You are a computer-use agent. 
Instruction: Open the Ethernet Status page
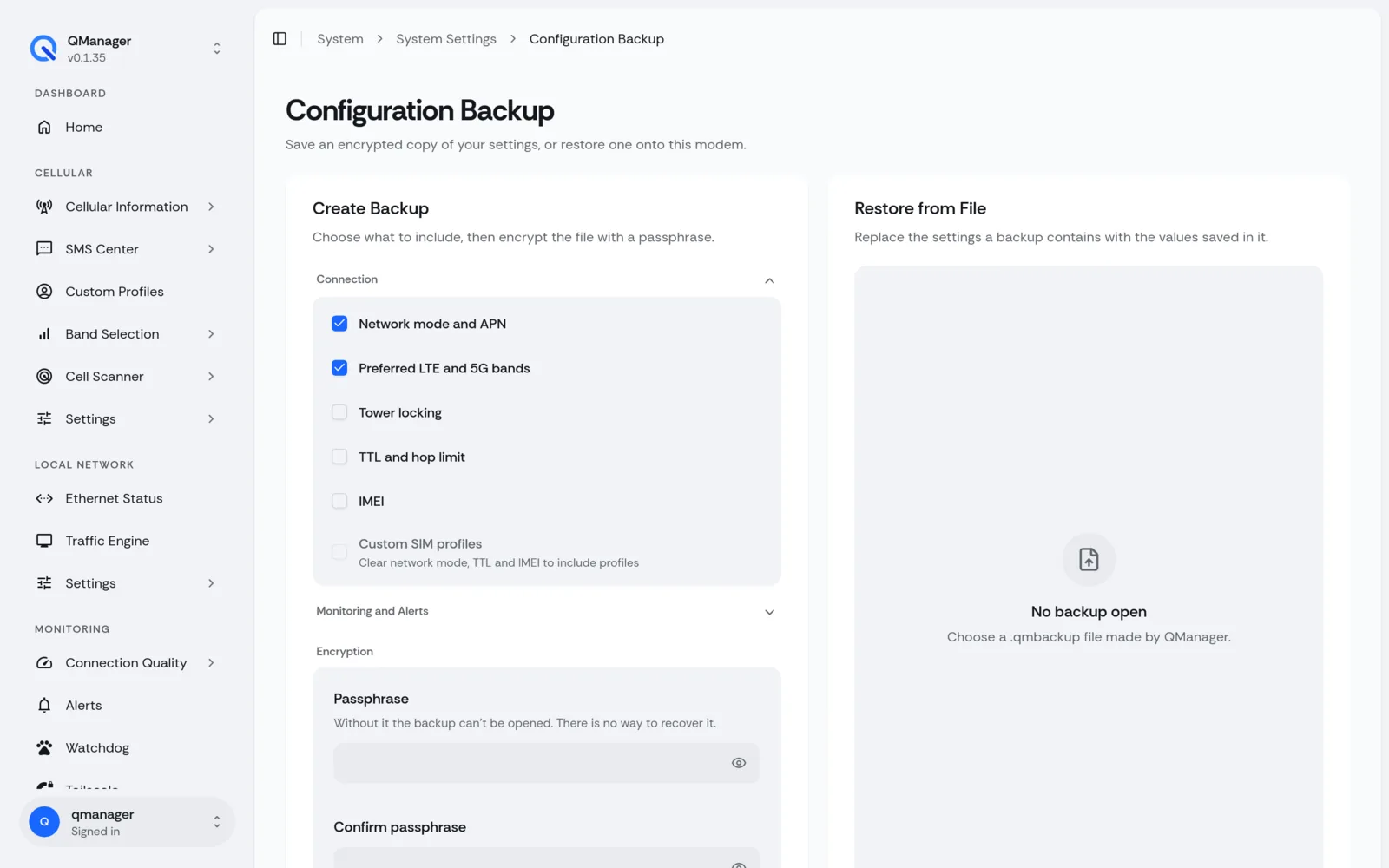tap(128, 499)
